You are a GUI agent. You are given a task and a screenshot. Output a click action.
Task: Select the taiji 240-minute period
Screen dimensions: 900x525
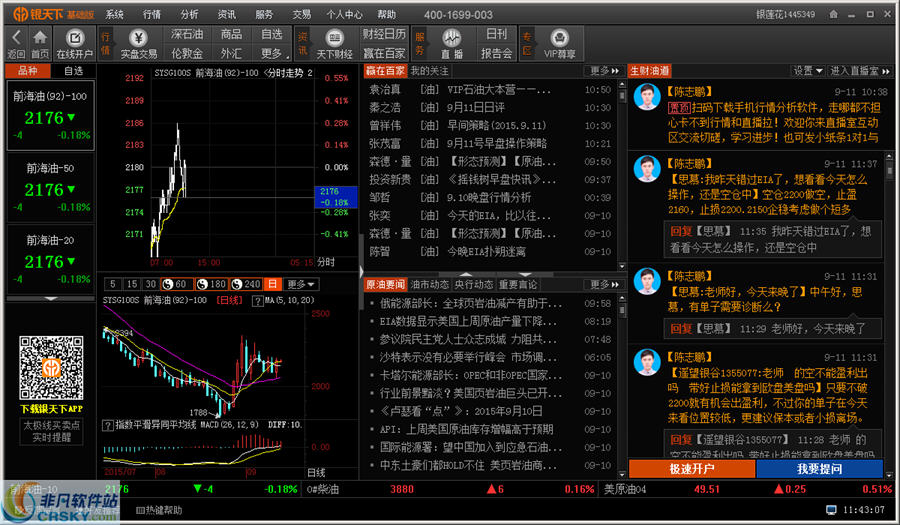(x=246, y=284)
